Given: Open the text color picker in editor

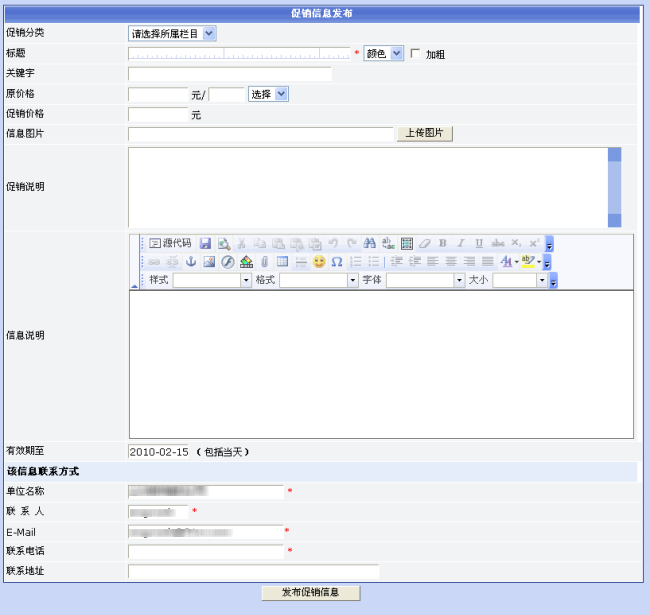Looking at the screenshot, I should [x=507, y=262].
